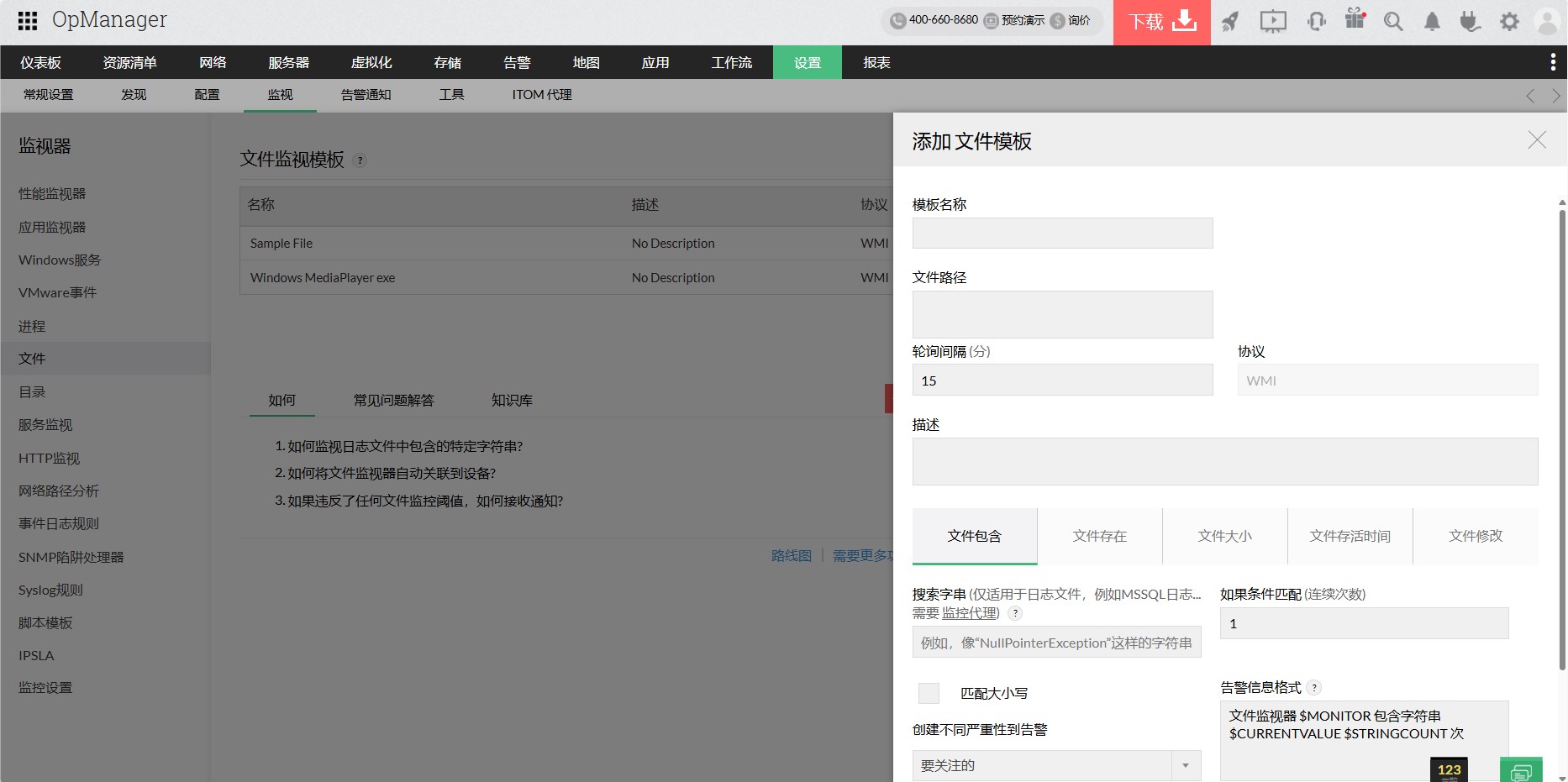Click the presentation screen icon
Image resolution: width=1568 pixels, height=782 pixels.
click(1273, 21)
